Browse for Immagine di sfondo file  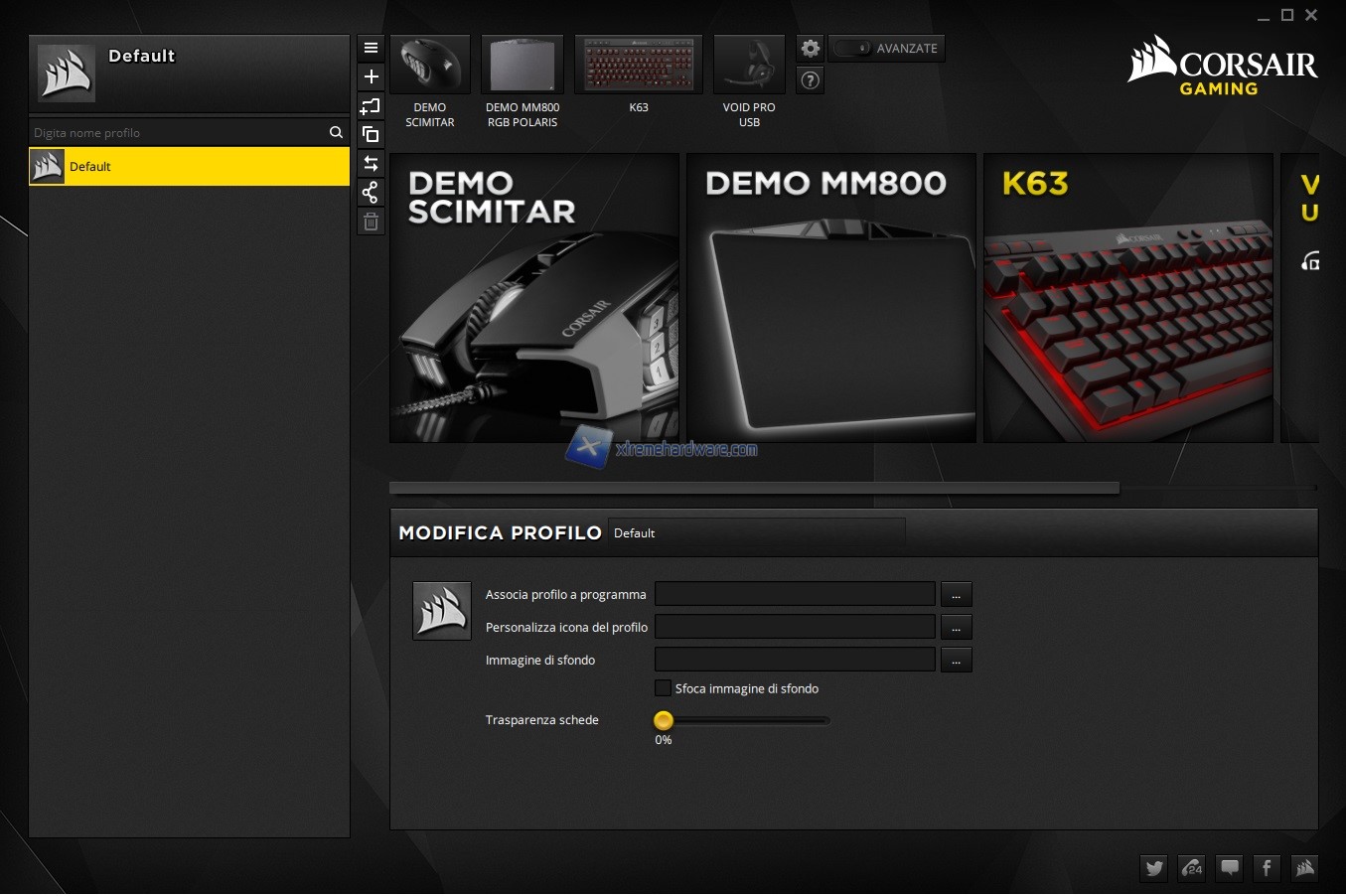[x=956, y=661]
